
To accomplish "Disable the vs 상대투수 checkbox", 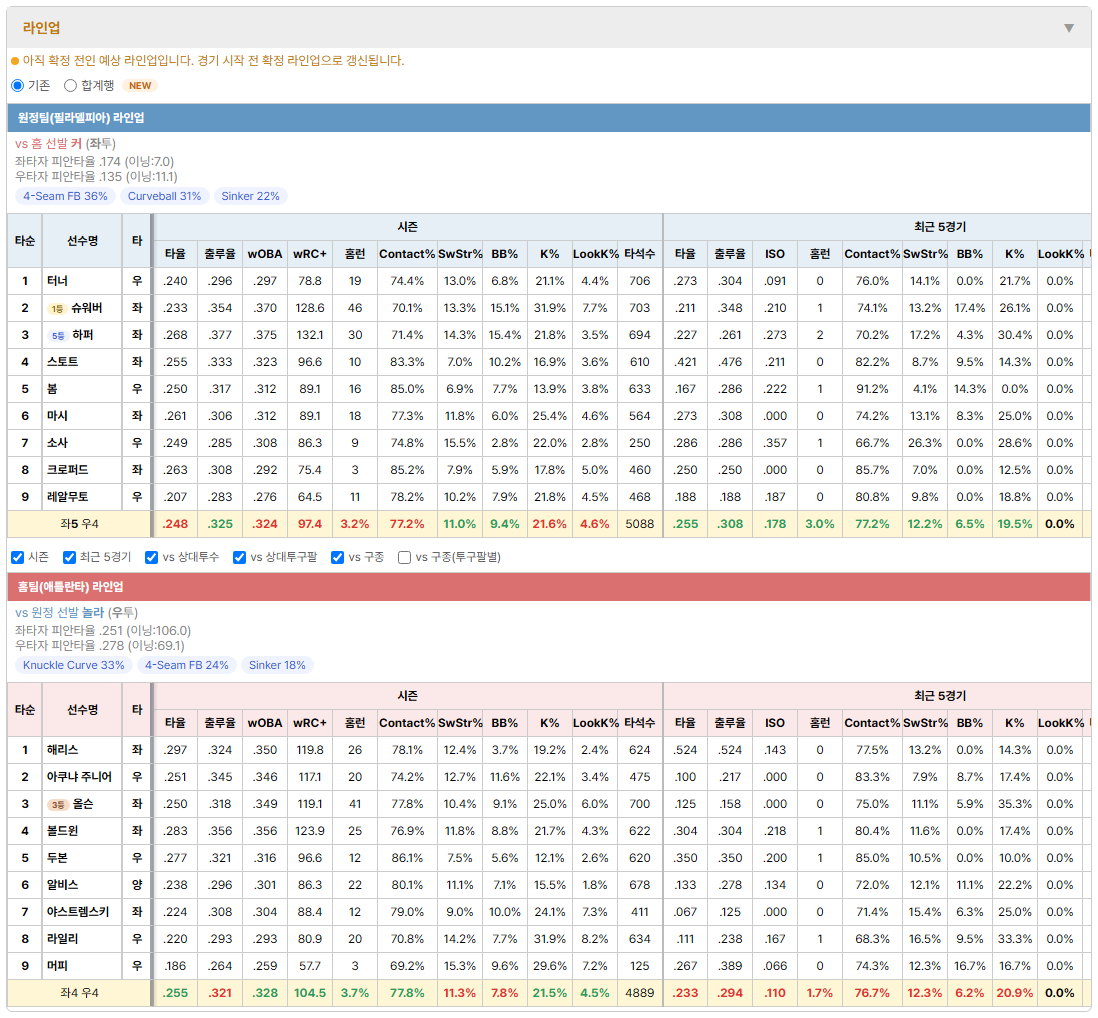I will coord(151,557).
